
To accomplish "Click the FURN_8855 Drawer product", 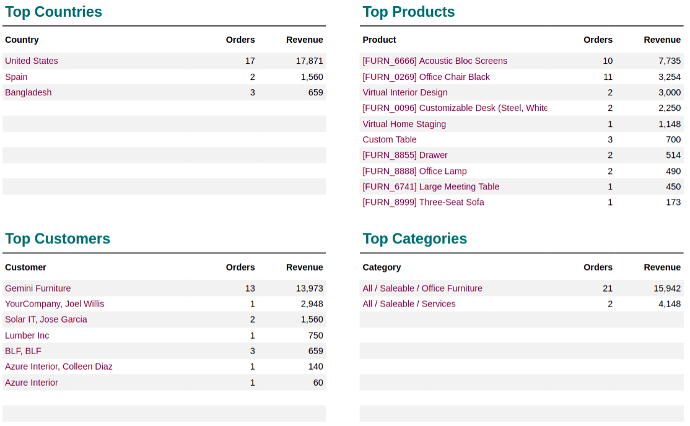I will click(x=405, y=156).
